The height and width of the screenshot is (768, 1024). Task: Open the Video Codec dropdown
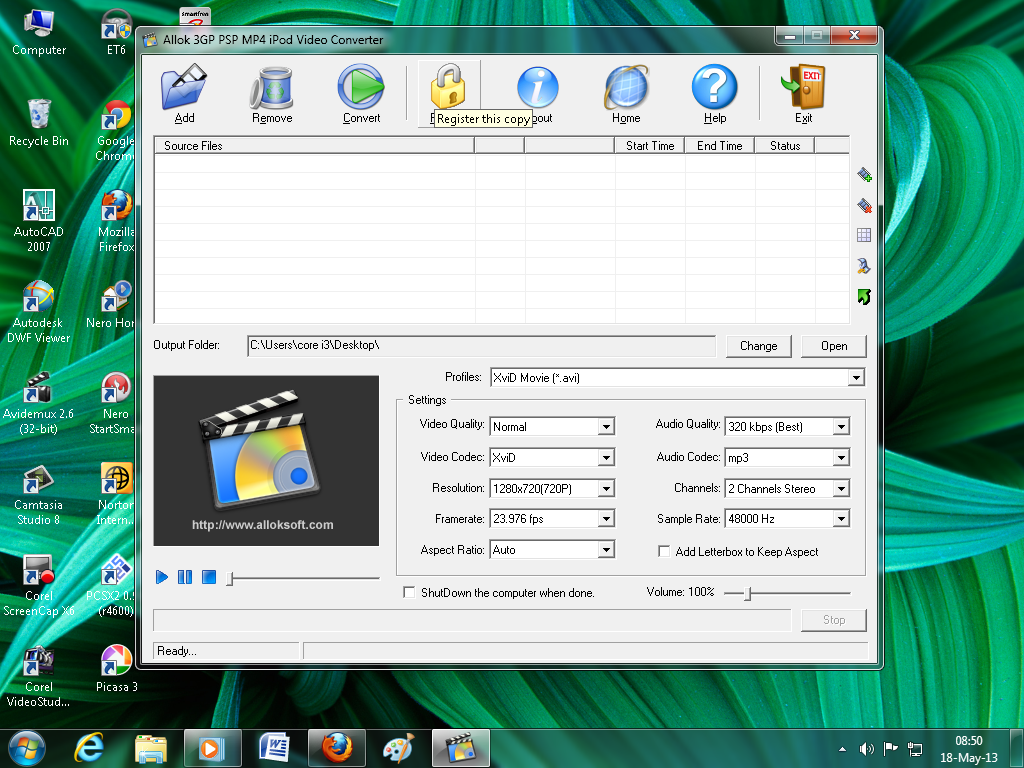[x=606, y=457]
